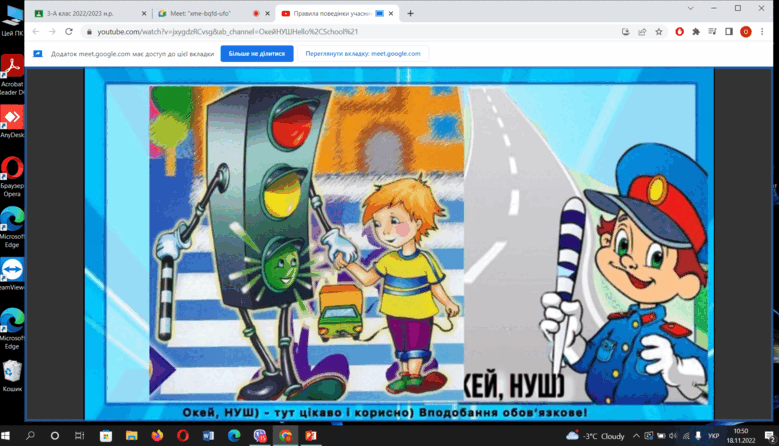Open the upper Microsoft Edge desktop shortcut
Screen dimensions: 779x446
point(12,227)
